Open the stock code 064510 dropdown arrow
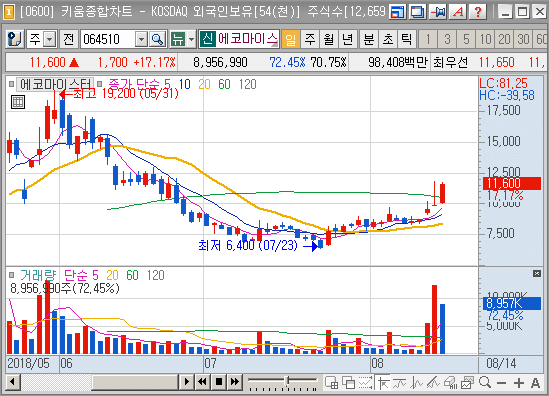The width and height of the screenshot is (549, 396). click(x=141, y=39)
